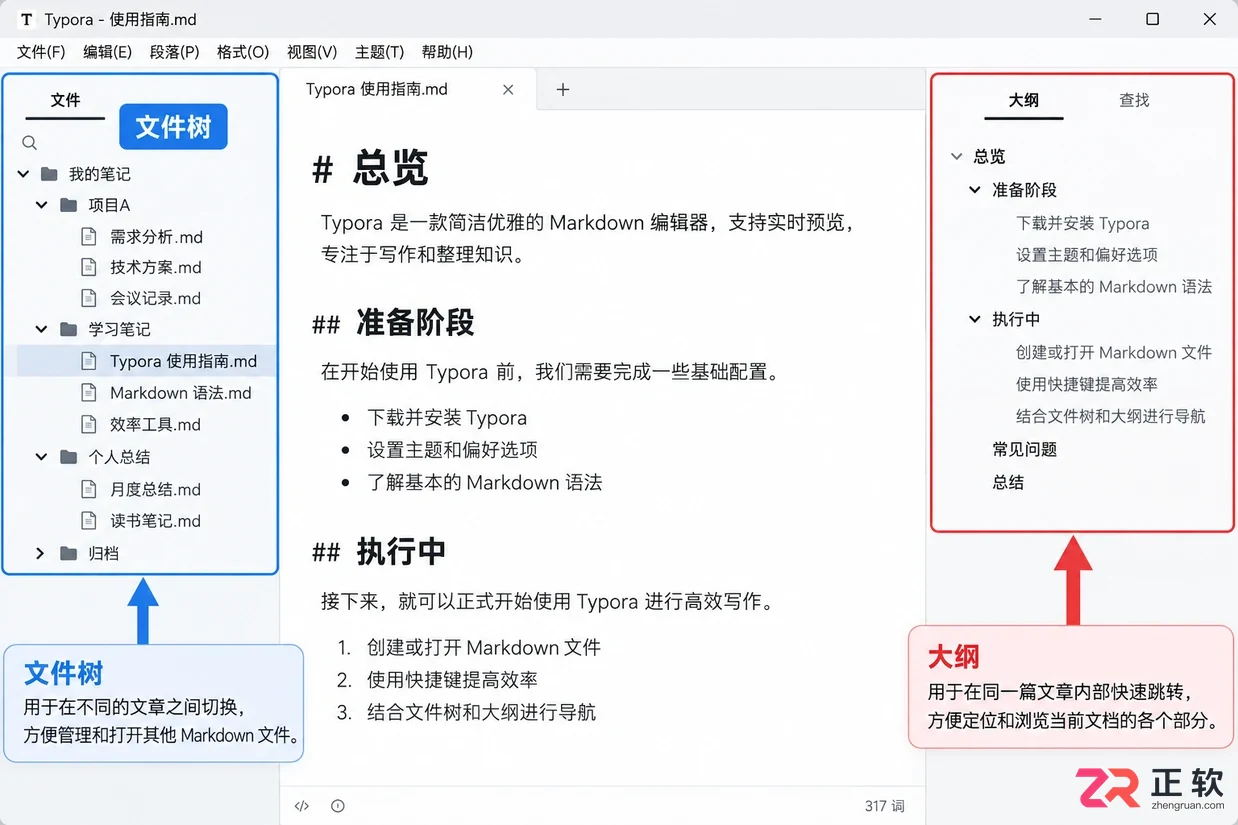Jump to 使用快捷键提高效率 in outline

coord(1087,384)
